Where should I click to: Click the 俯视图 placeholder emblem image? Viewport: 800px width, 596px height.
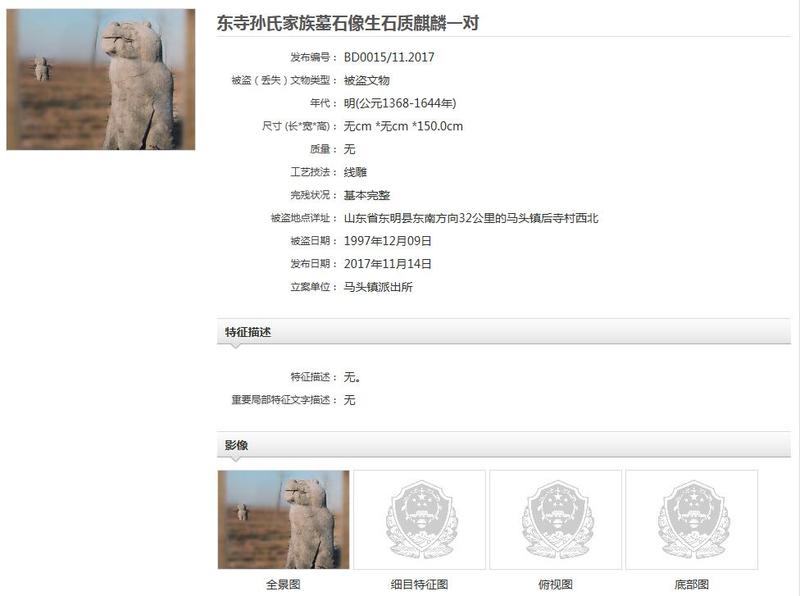coord(556,519)
